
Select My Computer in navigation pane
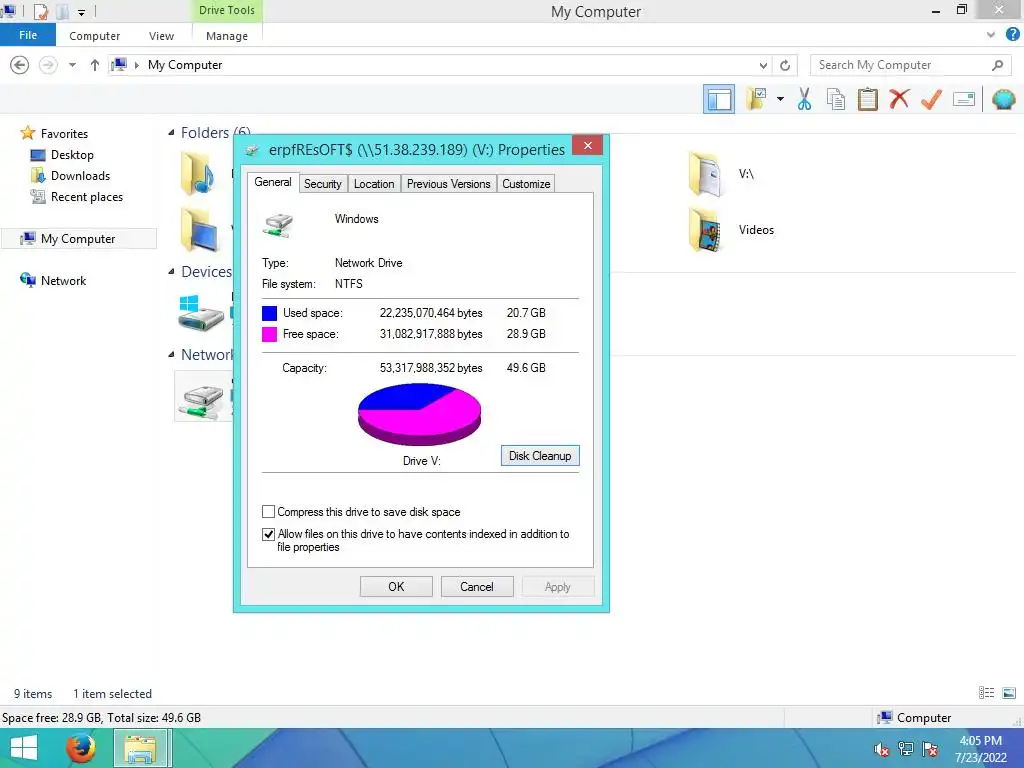click(78, 239)
